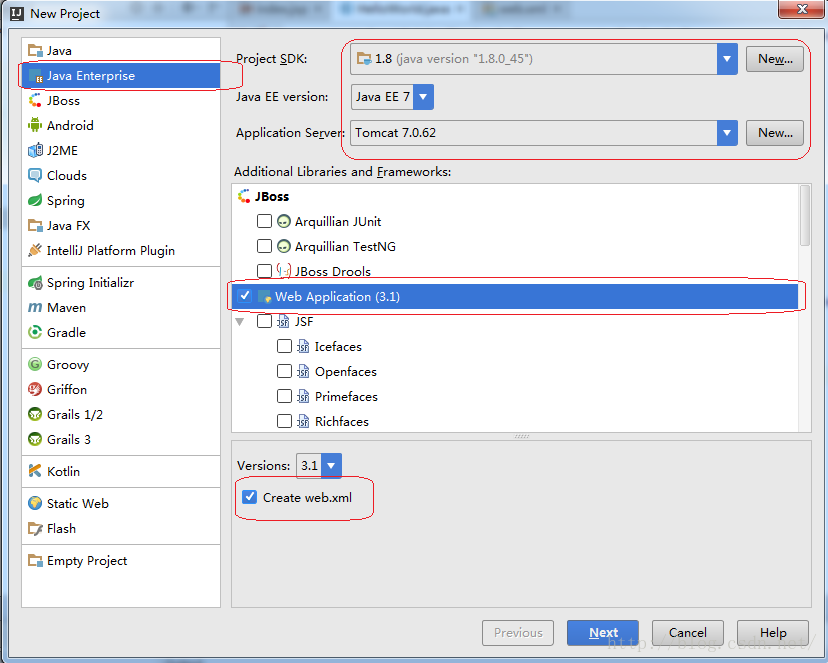Tick the JBoss Drools checkbox
The image size is (828, 663).
(264, 271)
